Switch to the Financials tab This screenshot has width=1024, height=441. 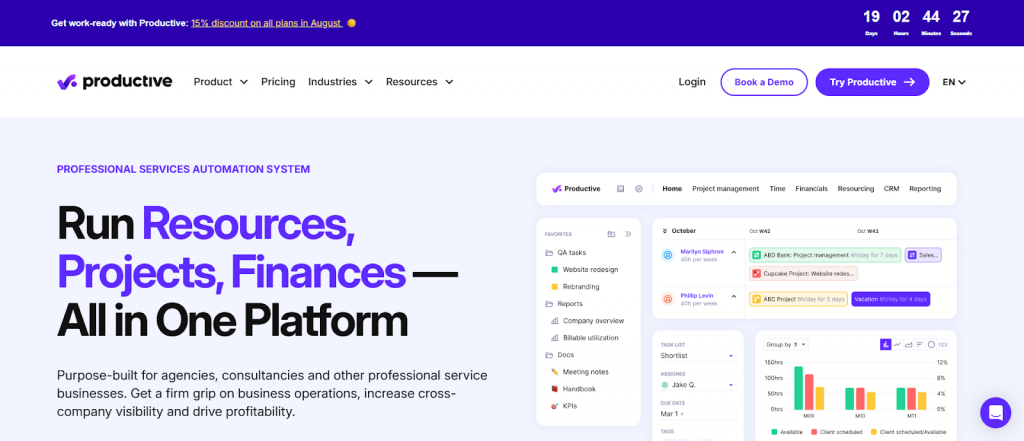coord(811,189)
